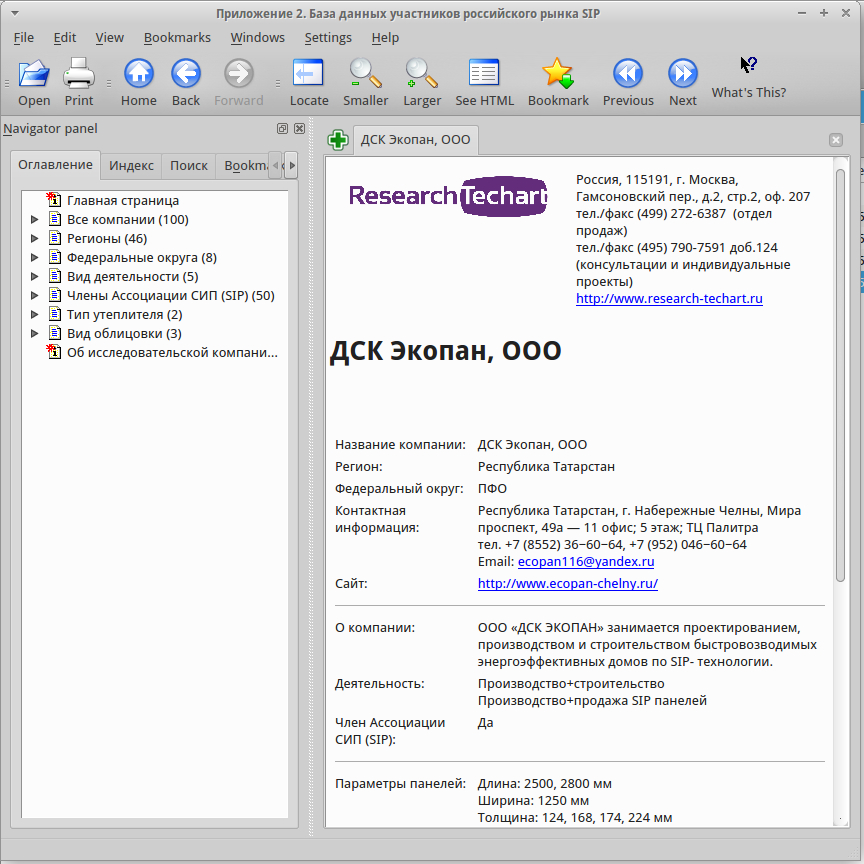This screenshot has height=864, width=864.
Task: Increase font with Larger icon
Action: click(422, 74)
